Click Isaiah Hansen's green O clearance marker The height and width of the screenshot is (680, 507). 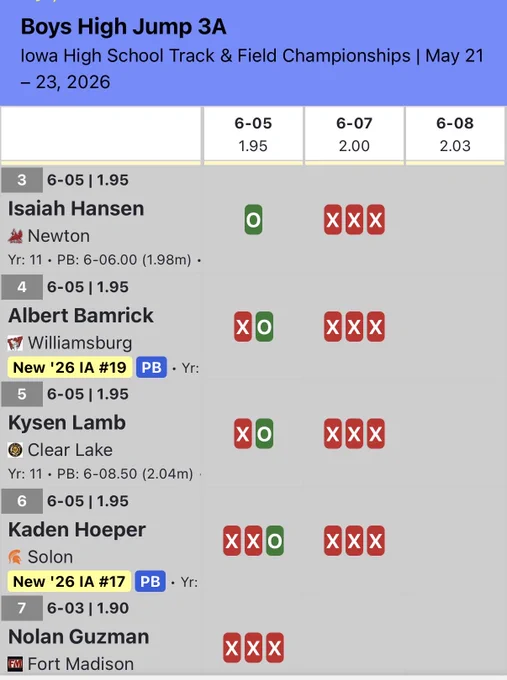[x=253, y=220]
